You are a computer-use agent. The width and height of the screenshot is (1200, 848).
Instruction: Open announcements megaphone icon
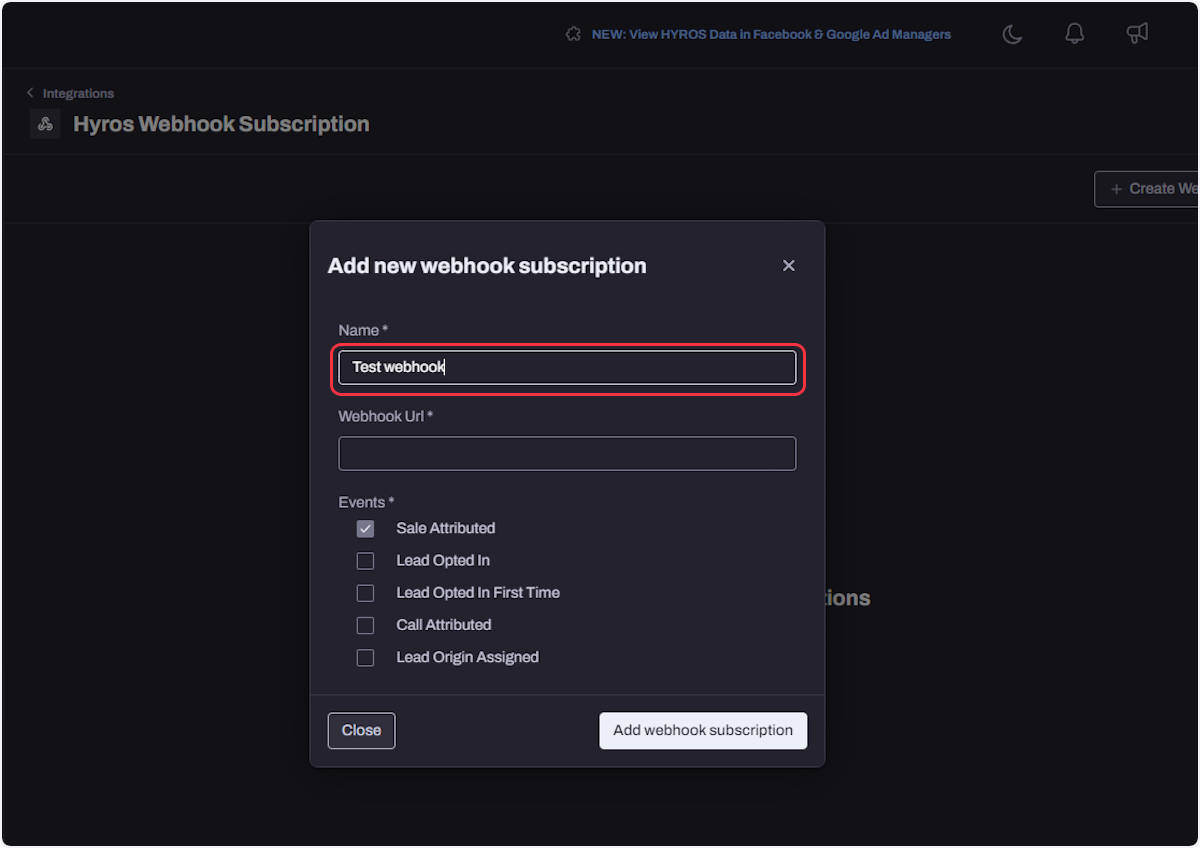point(1137,34)
